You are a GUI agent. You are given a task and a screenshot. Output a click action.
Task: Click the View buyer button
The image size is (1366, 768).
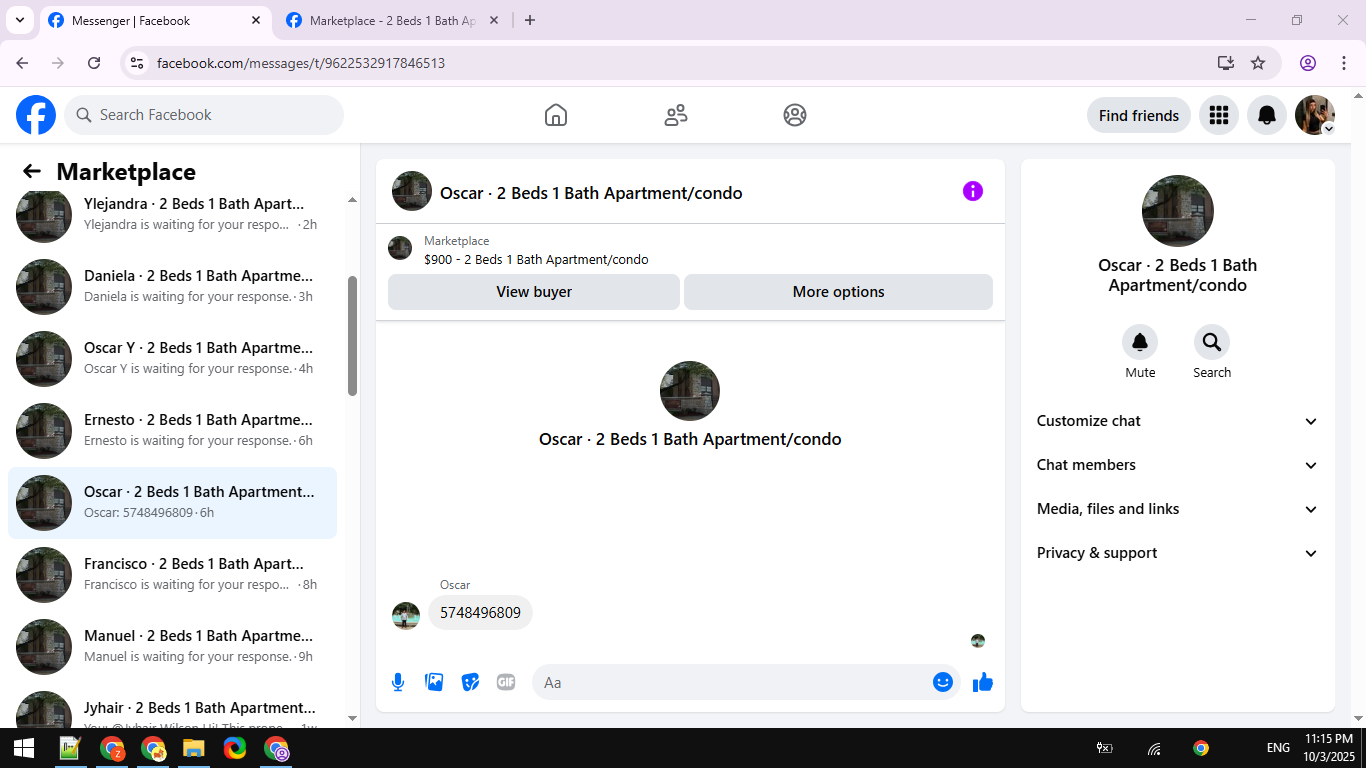point(534,292)
